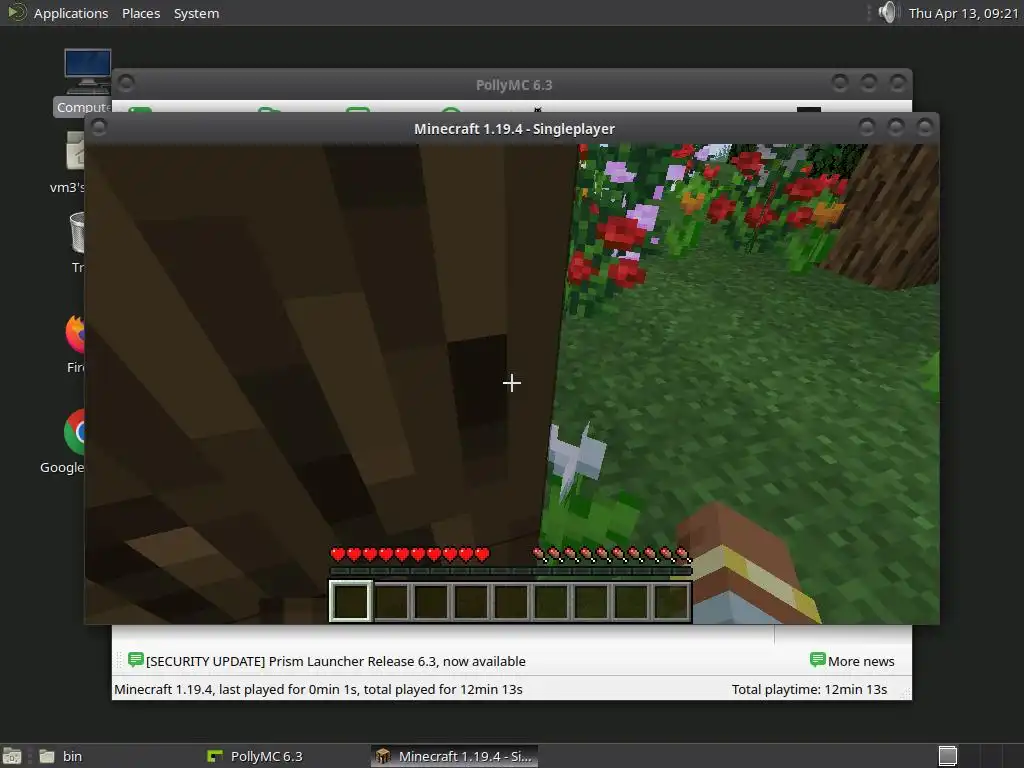This screenshot has width=1024, height=768.
Task: Open the Prism Launcher Release 6.3 news link
Action: [336, 662]
